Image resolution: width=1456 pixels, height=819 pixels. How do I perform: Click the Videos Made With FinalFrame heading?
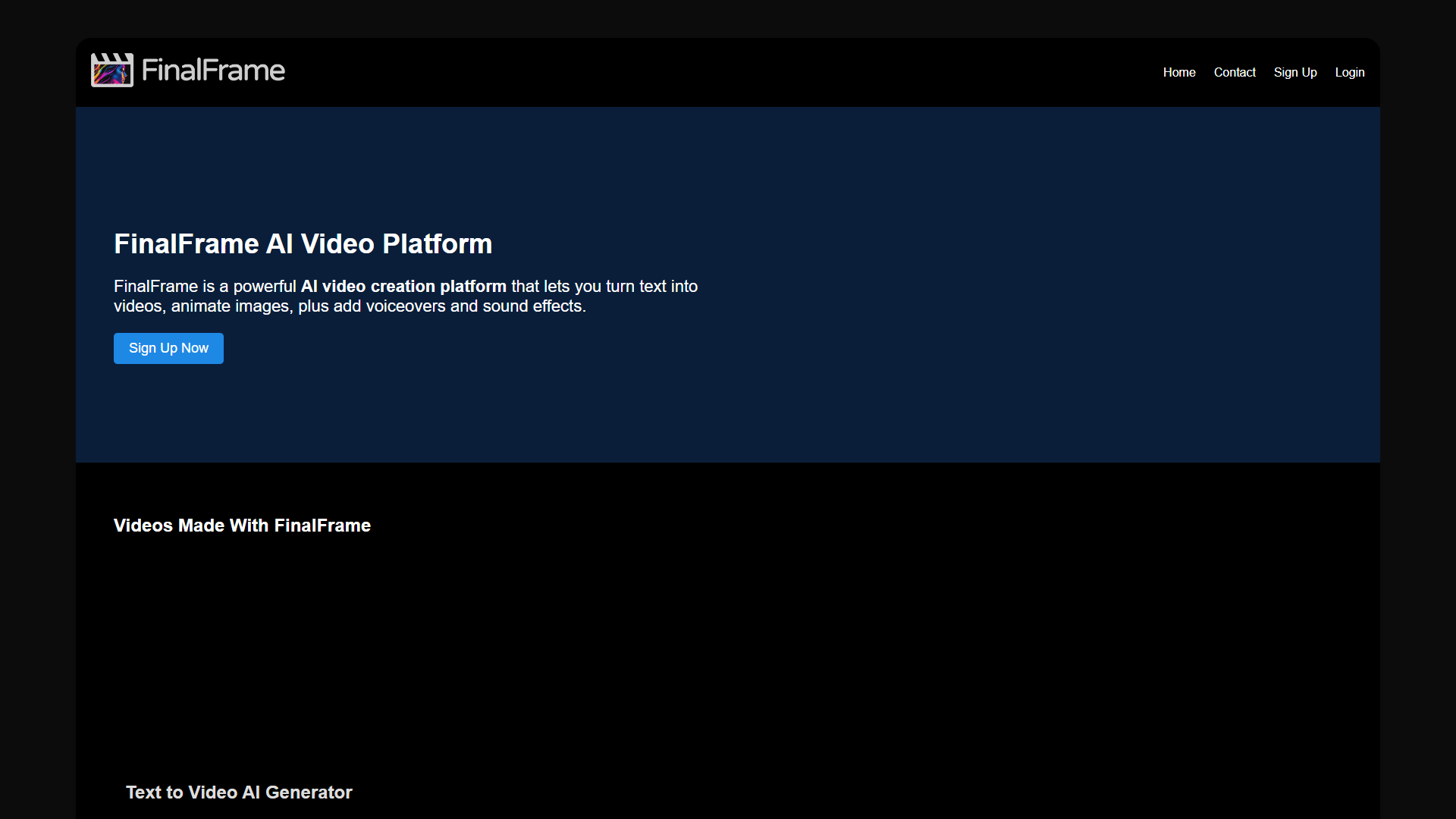click(242, 526)
